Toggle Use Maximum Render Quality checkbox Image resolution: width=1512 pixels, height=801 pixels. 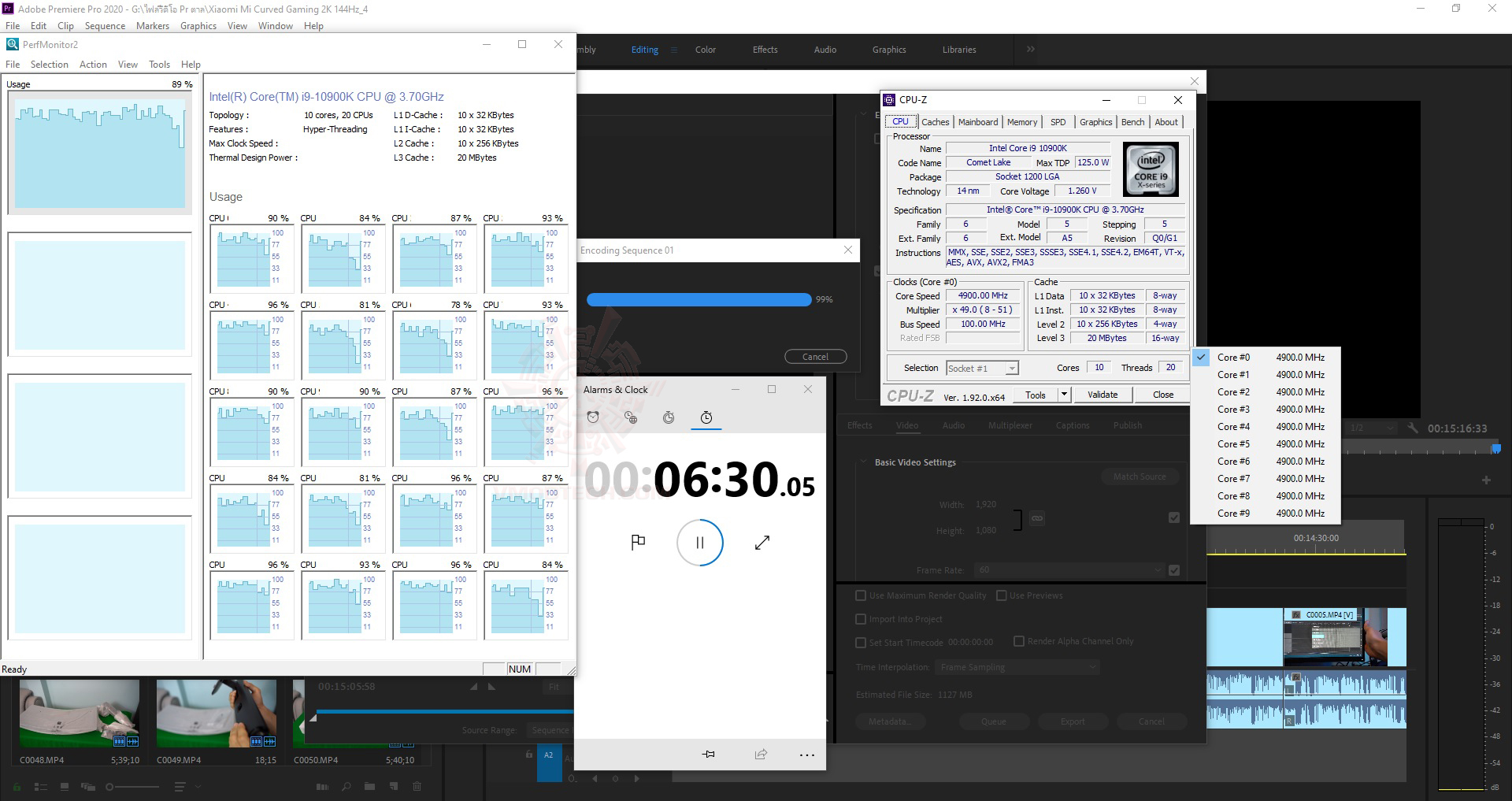click(x=861, y=595)
